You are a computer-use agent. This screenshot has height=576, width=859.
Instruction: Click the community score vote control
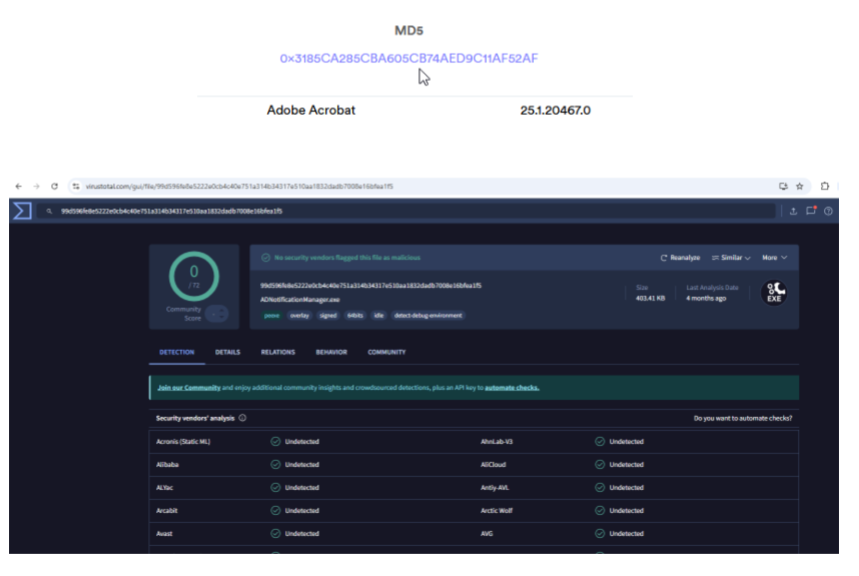click(x=217, y=314)
